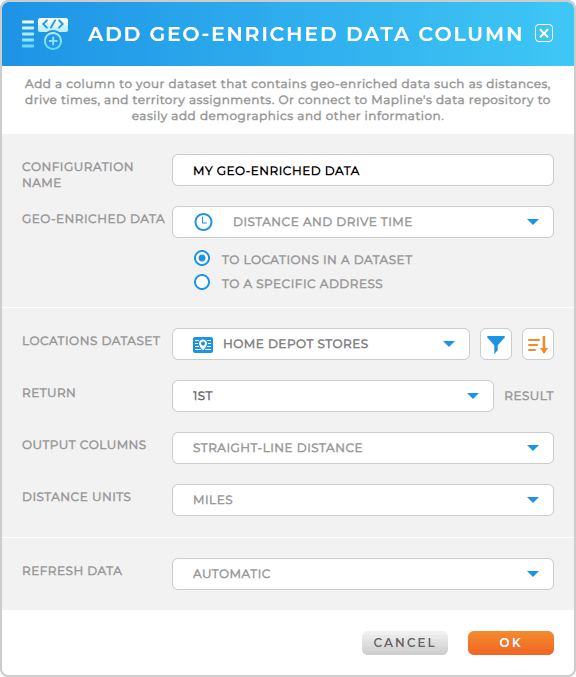576x677 pixels.
Task: Click the Configuration Name input field
Action: pos(363,170)
